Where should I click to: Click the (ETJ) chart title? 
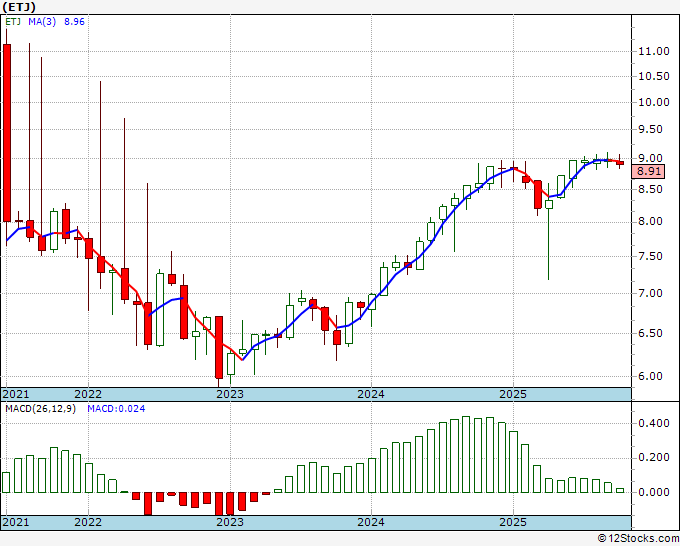(x=19, y=7)
